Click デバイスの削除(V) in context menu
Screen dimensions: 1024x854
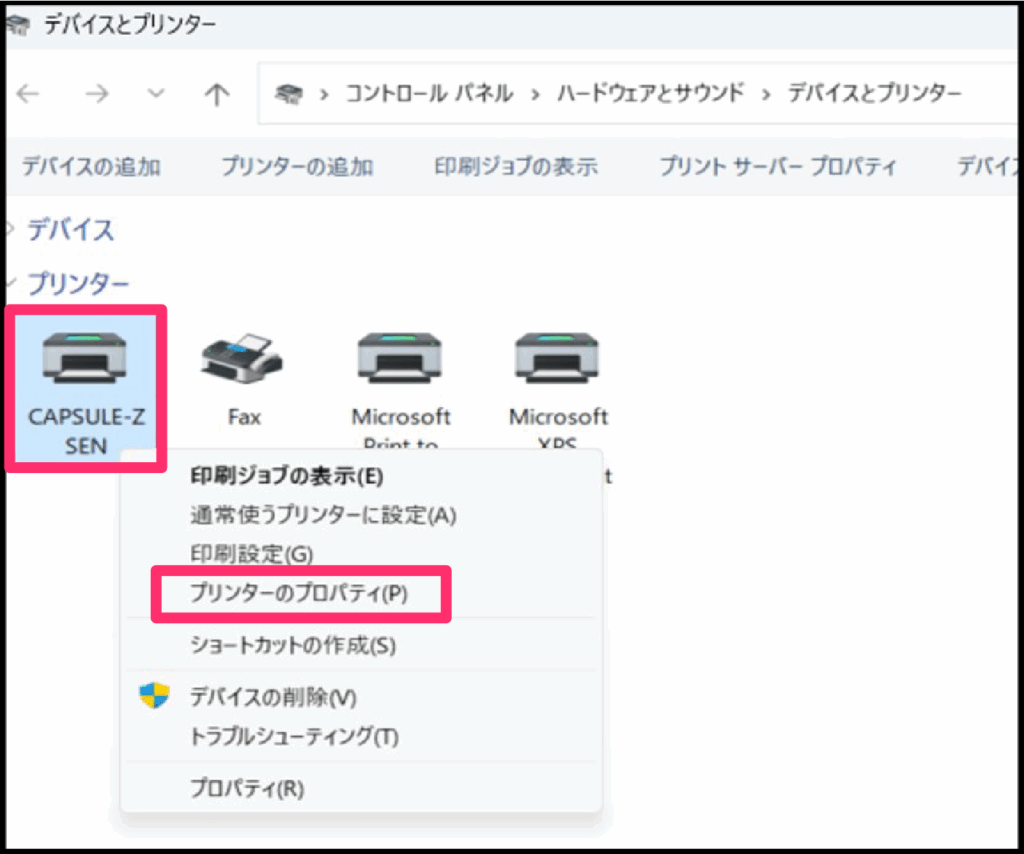(x=273, y=697)
